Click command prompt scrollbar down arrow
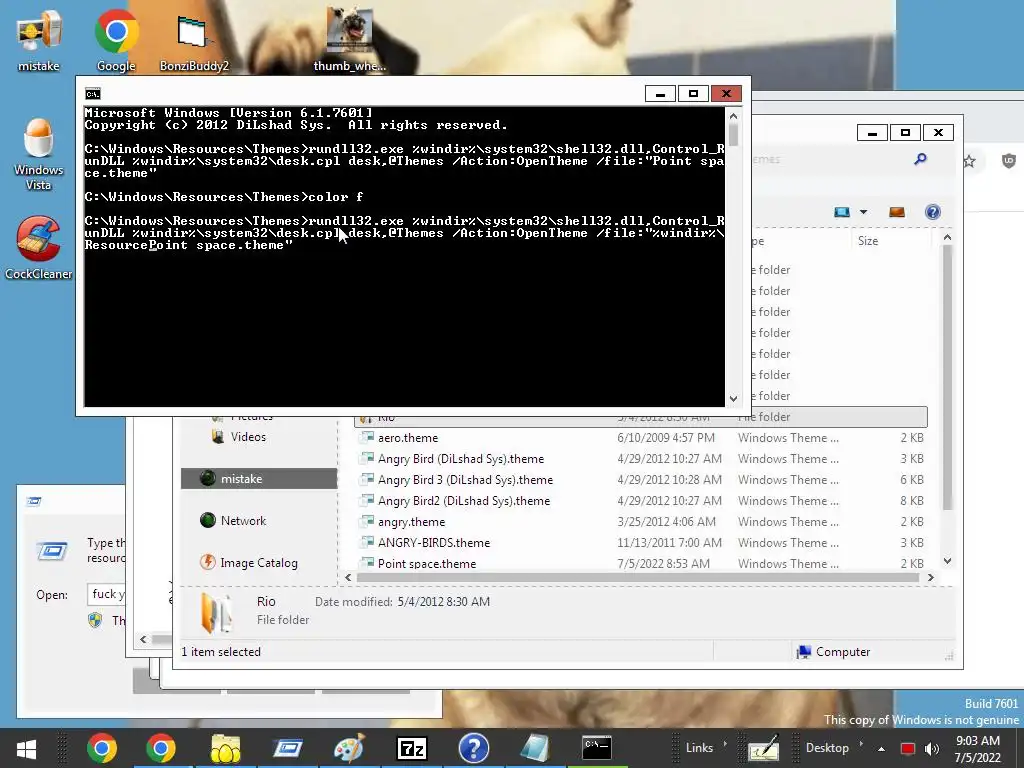Image resolution: width=1024 pixels, height=768 pixels. [733, 398]
